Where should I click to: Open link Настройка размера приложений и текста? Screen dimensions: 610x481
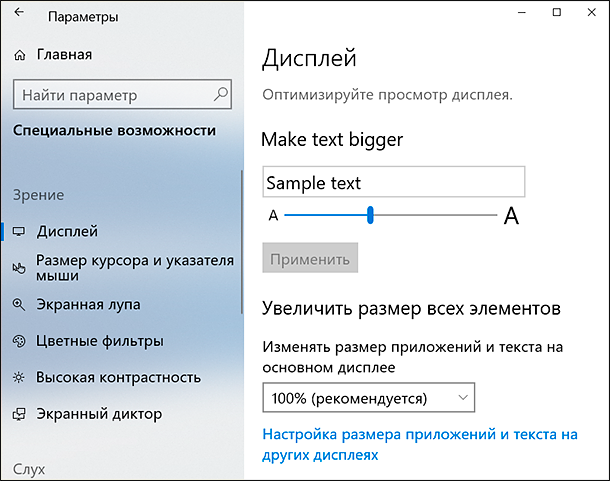pos(420,445)
